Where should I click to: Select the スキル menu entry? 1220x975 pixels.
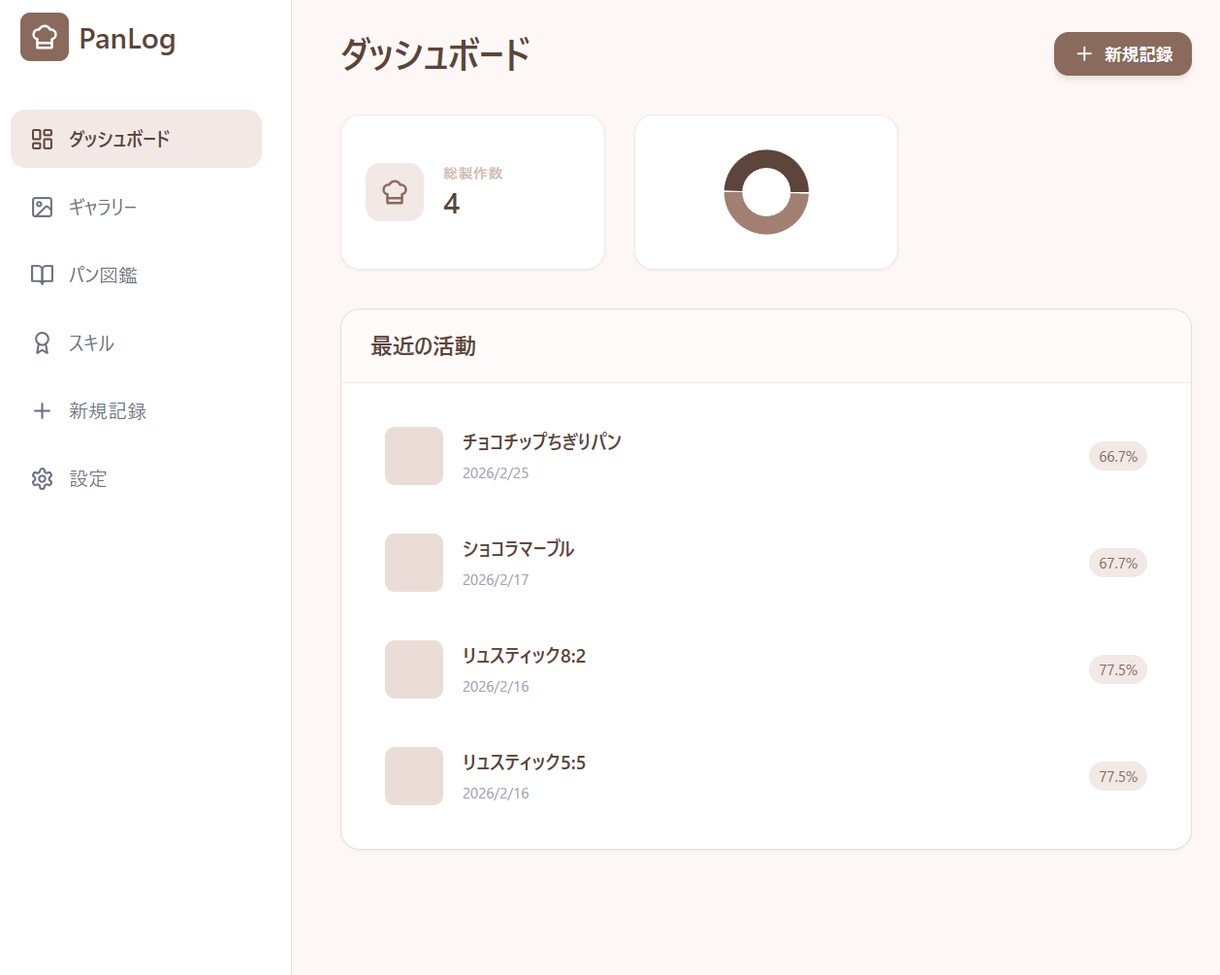click(x=136, y=343)
